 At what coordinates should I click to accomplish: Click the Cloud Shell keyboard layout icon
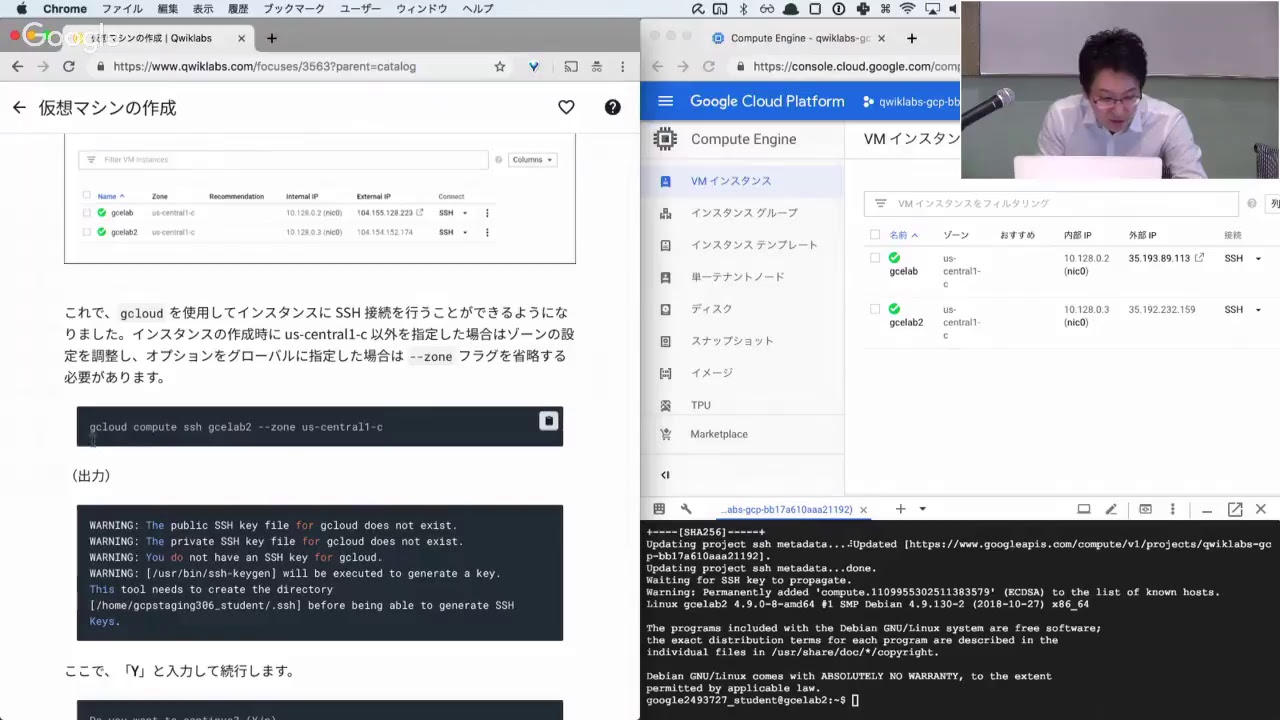[x=659, y=509]
